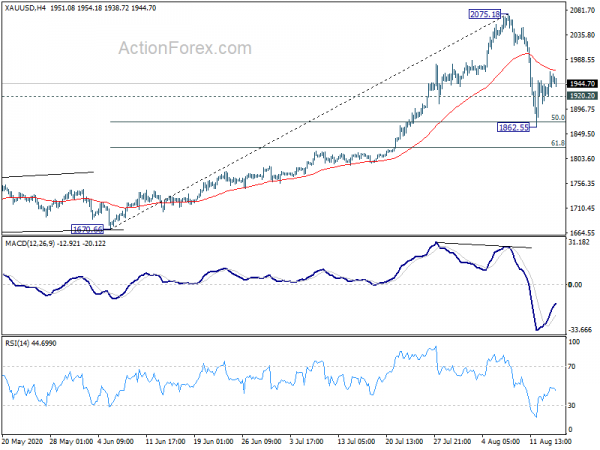
Task: Click the 3 Jul 17:00 date label
Action: click(x=308, y=441)
